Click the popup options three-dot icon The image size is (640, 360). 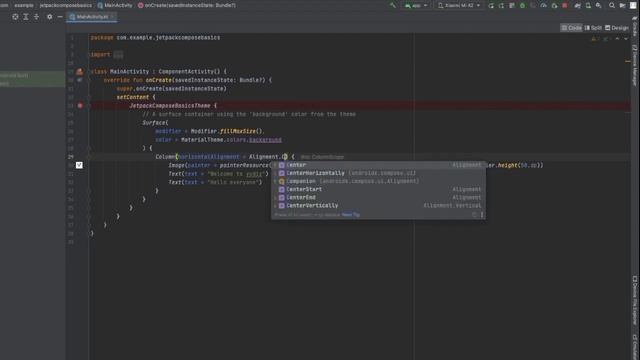tap(482, 215)
